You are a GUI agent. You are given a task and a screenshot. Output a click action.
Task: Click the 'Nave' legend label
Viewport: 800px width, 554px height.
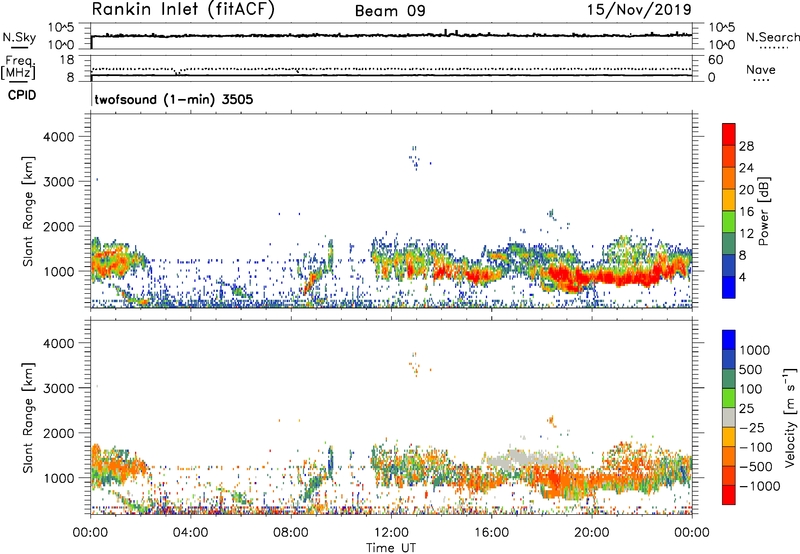point(761,70)
